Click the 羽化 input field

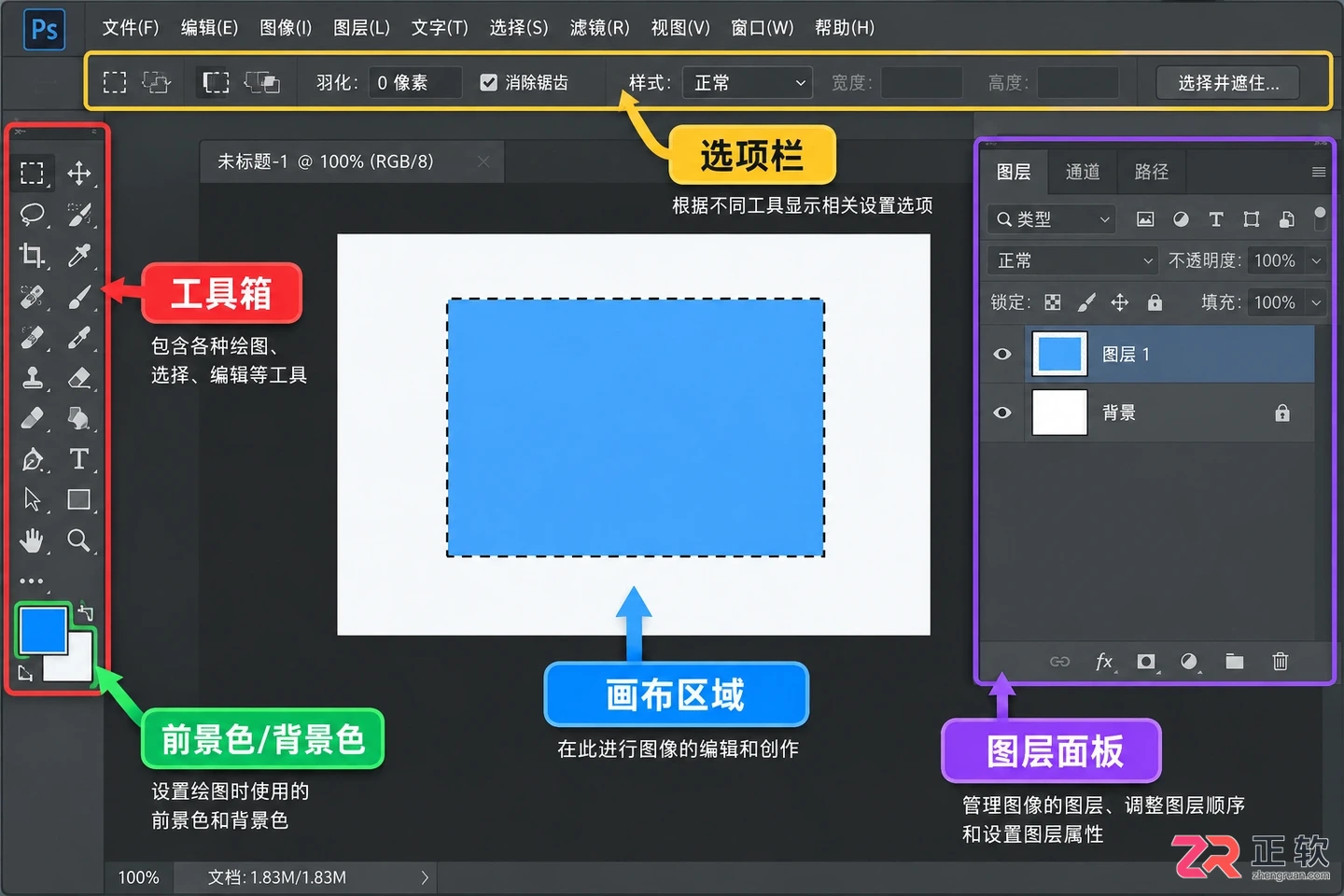point(415,83)
